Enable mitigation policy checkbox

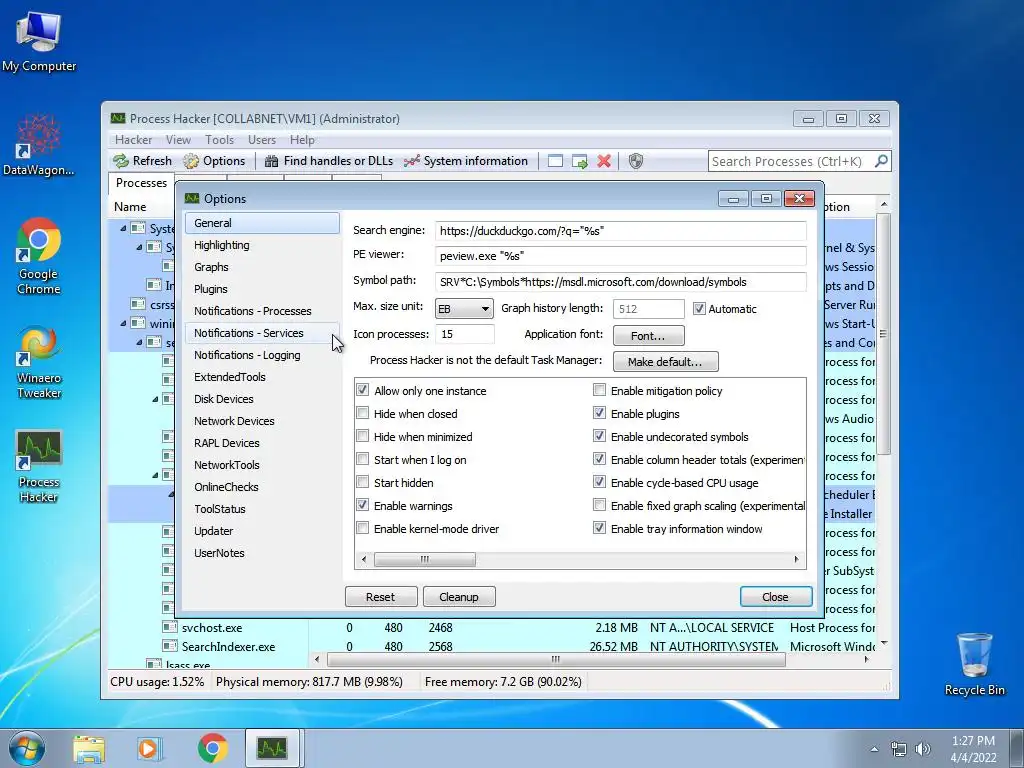(599, 390)
